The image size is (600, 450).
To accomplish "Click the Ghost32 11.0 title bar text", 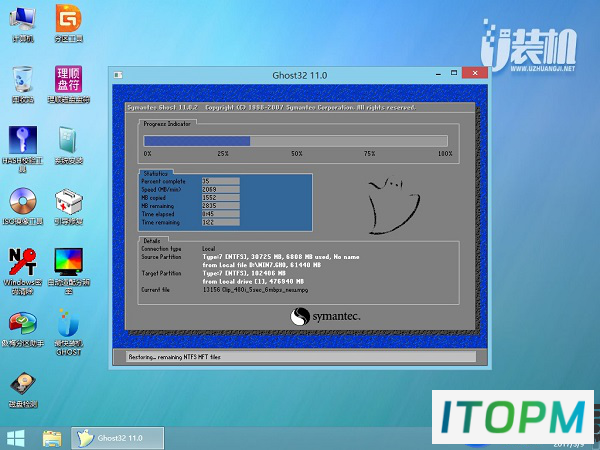I will click(300, 75).
